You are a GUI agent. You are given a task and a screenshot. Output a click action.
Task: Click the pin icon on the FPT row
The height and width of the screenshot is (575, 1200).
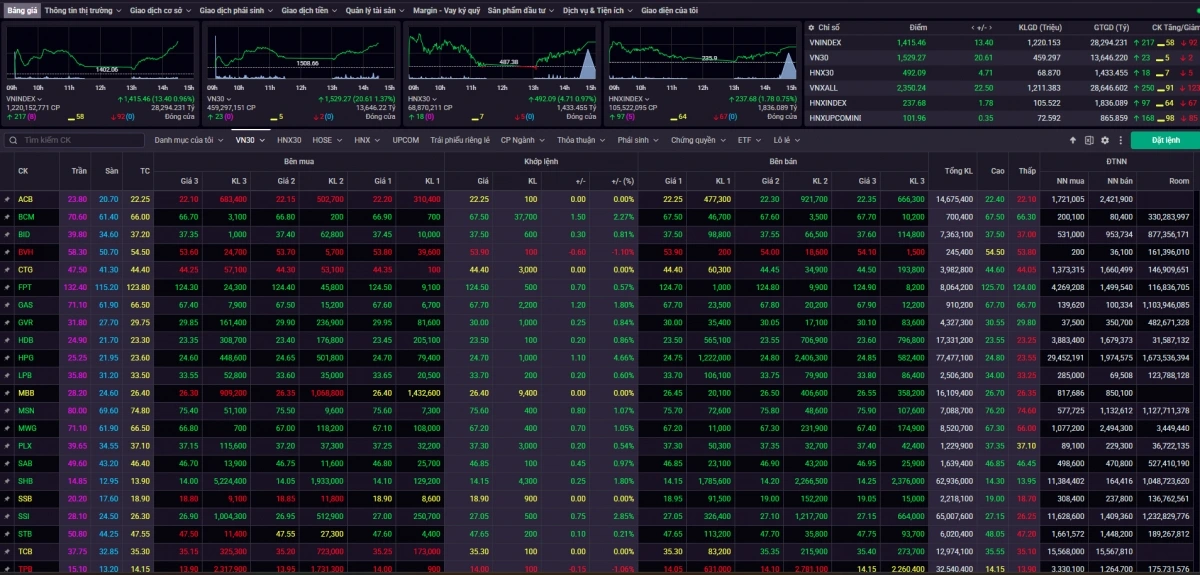coord(7,287)
